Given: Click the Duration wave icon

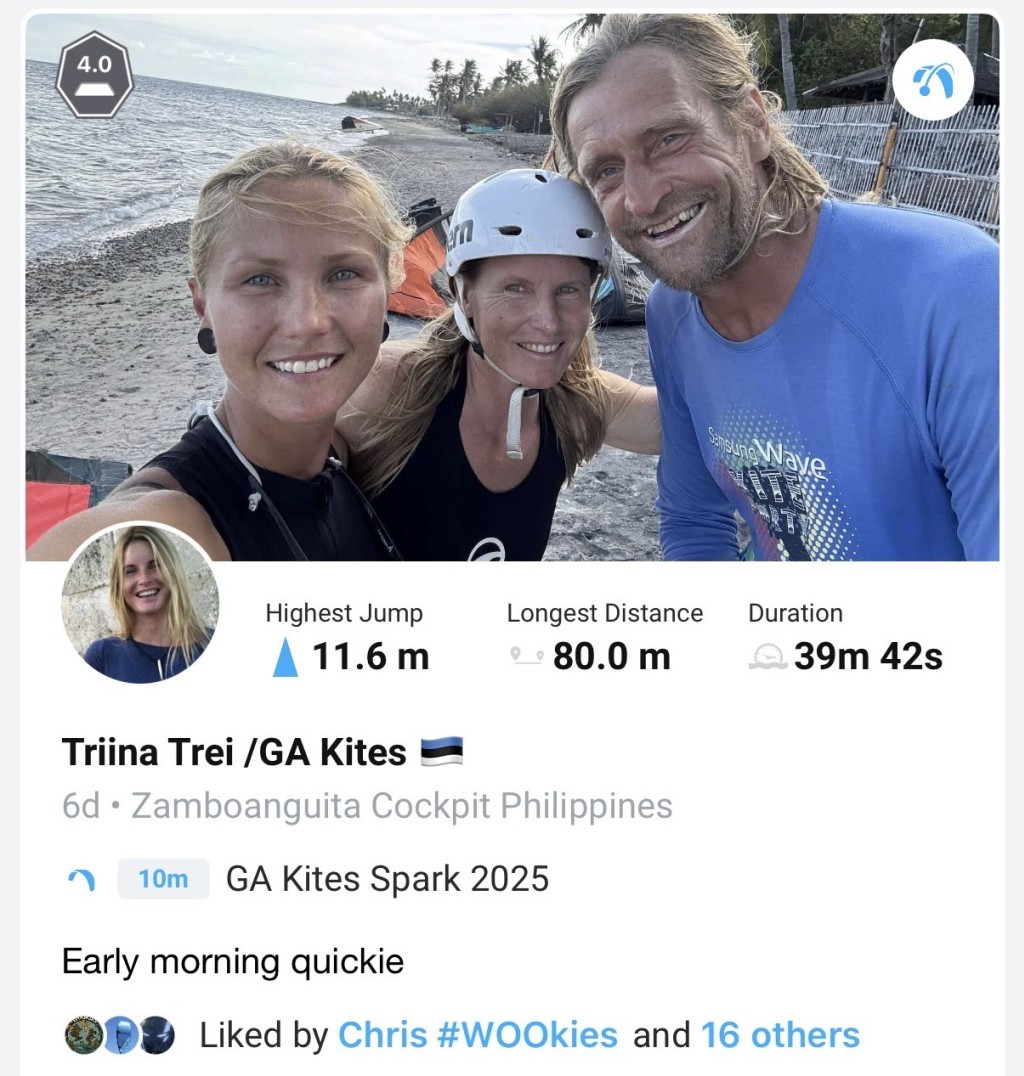Looking at the screenshot, I should tap(768, 657).
